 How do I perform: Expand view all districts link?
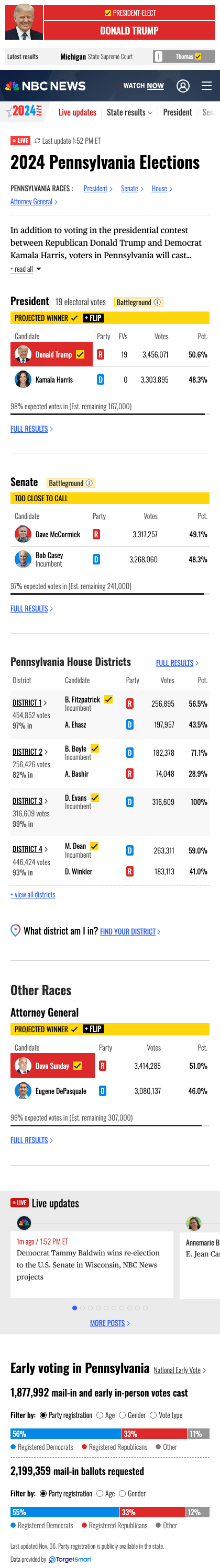(33, 894)
